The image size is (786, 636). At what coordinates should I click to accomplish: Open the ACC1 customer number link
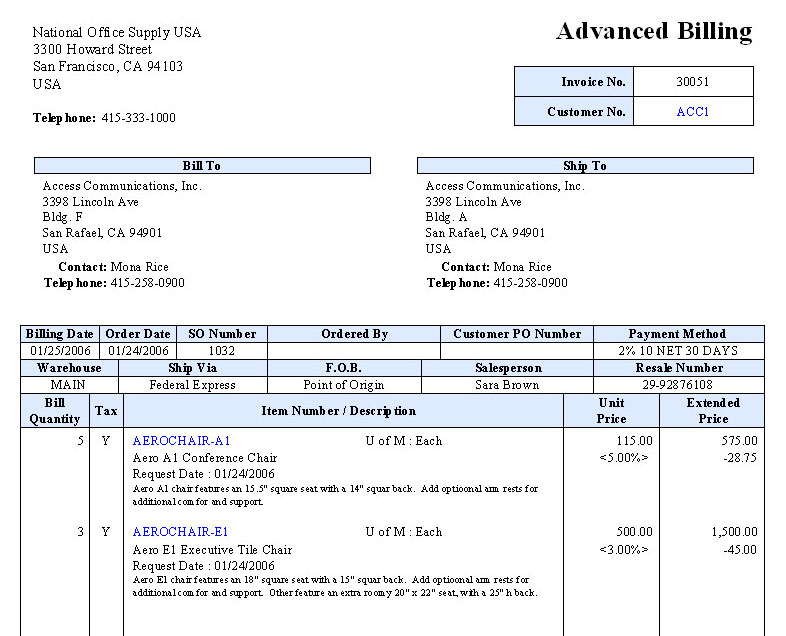[692, 112]
